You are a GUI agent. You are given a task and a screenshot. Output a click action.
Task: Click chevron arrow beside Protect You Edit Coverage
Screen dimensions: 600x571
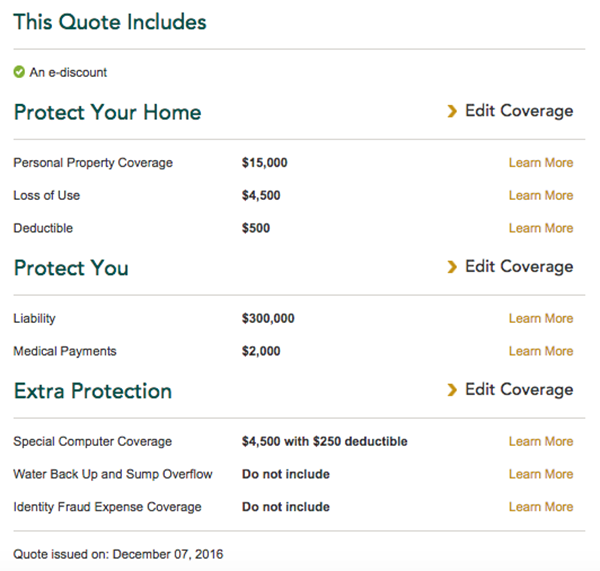tap(452, 267)
